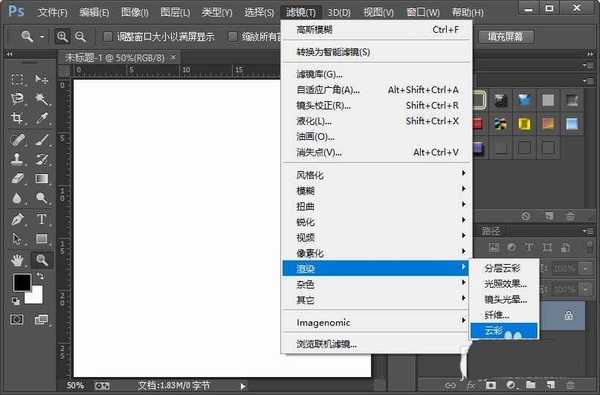The image size is (600, 395).
Task: Pick the yellow style swatch
Action: [x=524, y=124]
